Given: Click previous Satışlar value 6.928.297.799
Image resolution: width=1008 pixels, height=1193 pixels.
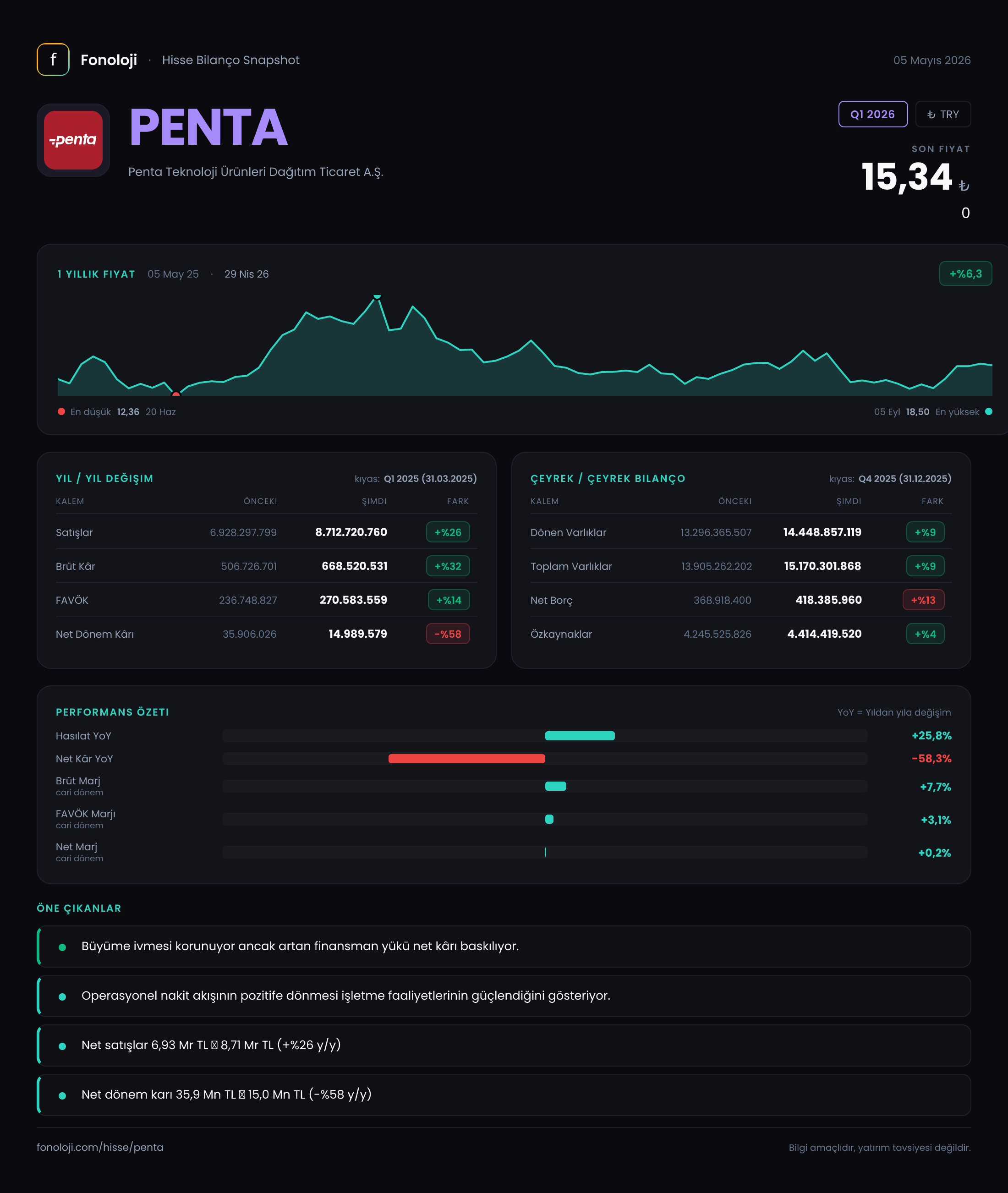Looking at the screenshot, I should tap(243, 532).
